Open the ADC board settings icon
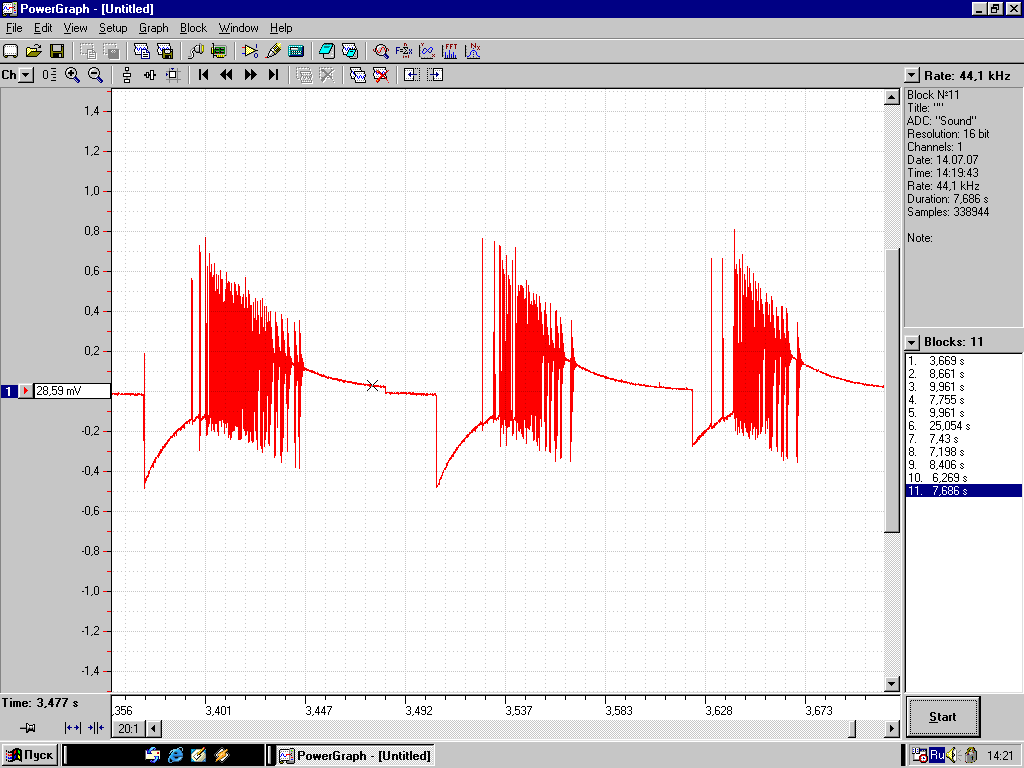The image size is (1024, 768). [x=219, y=51]
